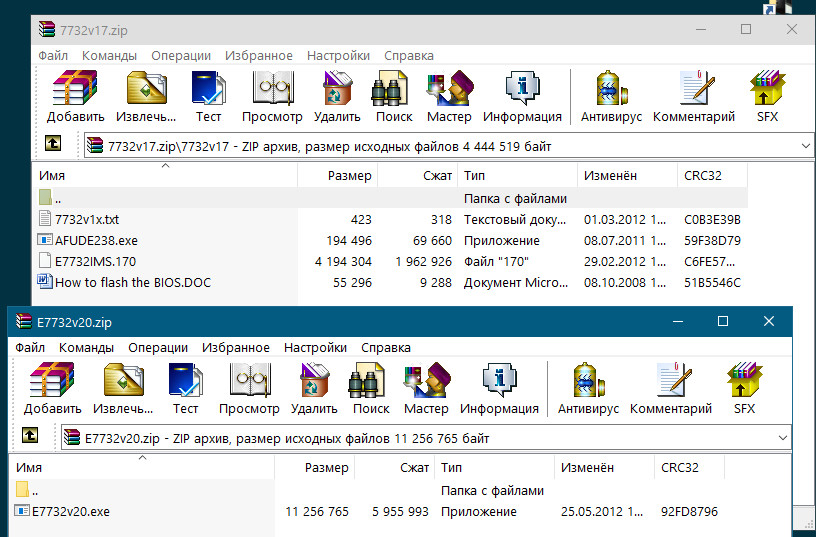Screen dimensions: 816x537
Task: Go up one level in E7732v20.zip window
Action: 30,435
